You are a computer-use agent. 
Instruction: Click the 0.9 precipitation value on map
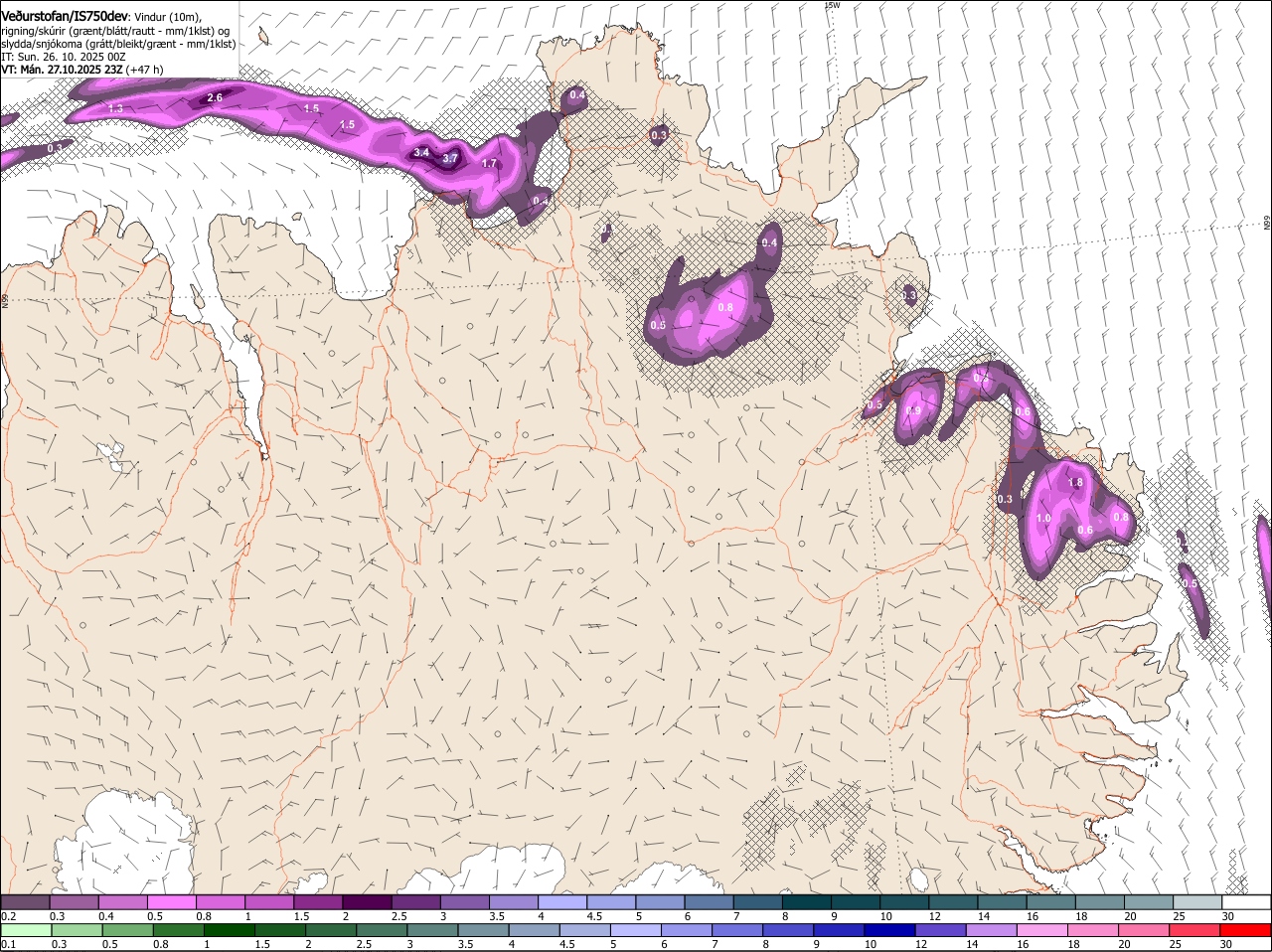click(913, 410)
